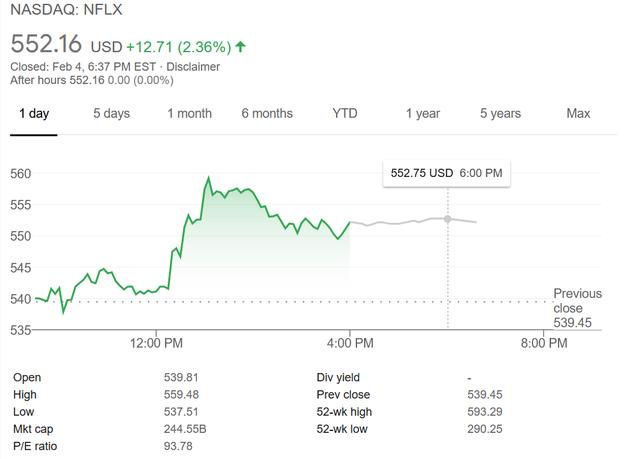Switch to the 1 year view
The width and height of the screenshot is (630, 459).
tap(422, 113)
